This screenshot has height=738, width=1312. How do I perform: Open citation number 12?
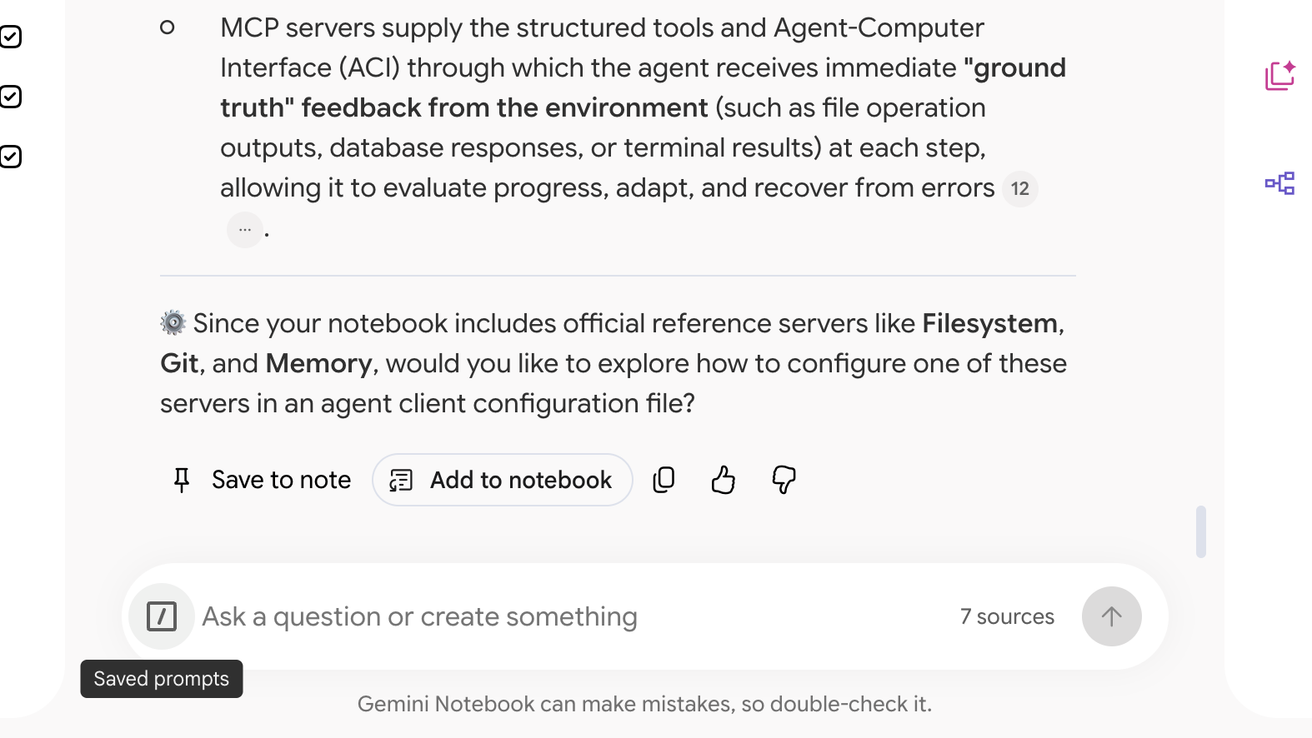[1020, 188]
